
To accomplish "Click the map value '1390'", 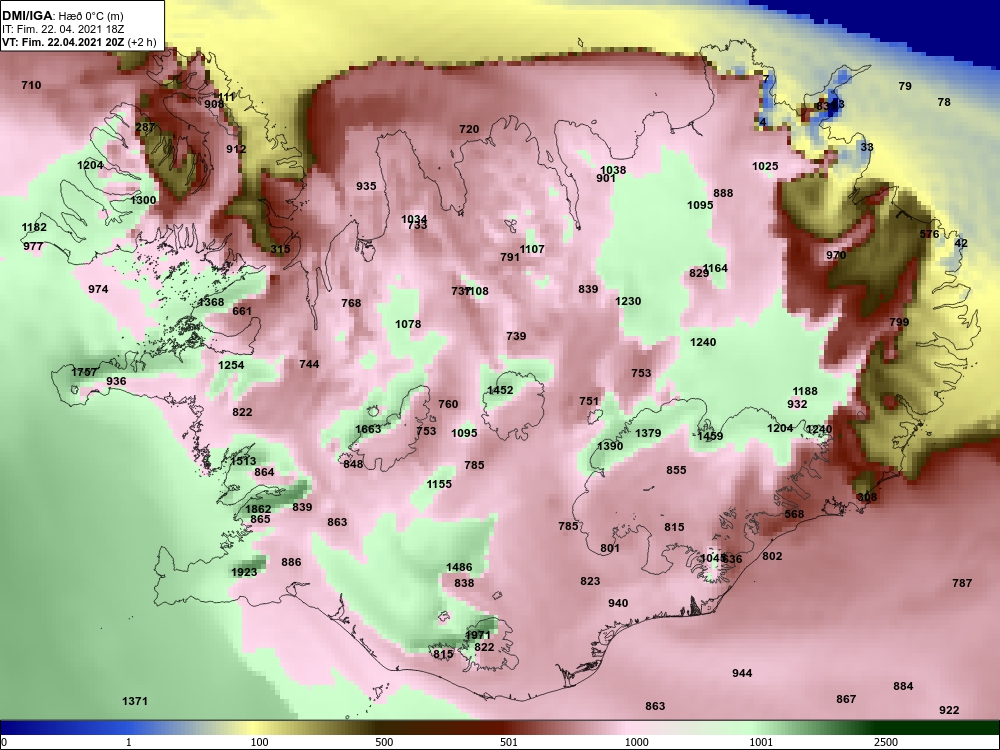I will [x=610, y=446].
